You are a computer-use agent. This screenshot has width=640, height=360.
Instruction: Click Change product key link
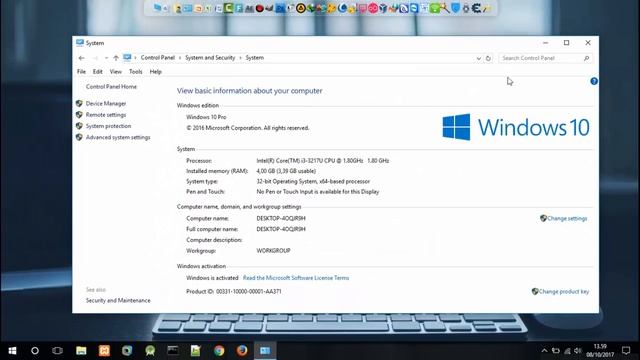pyautogui.click(x=564, y=291)
